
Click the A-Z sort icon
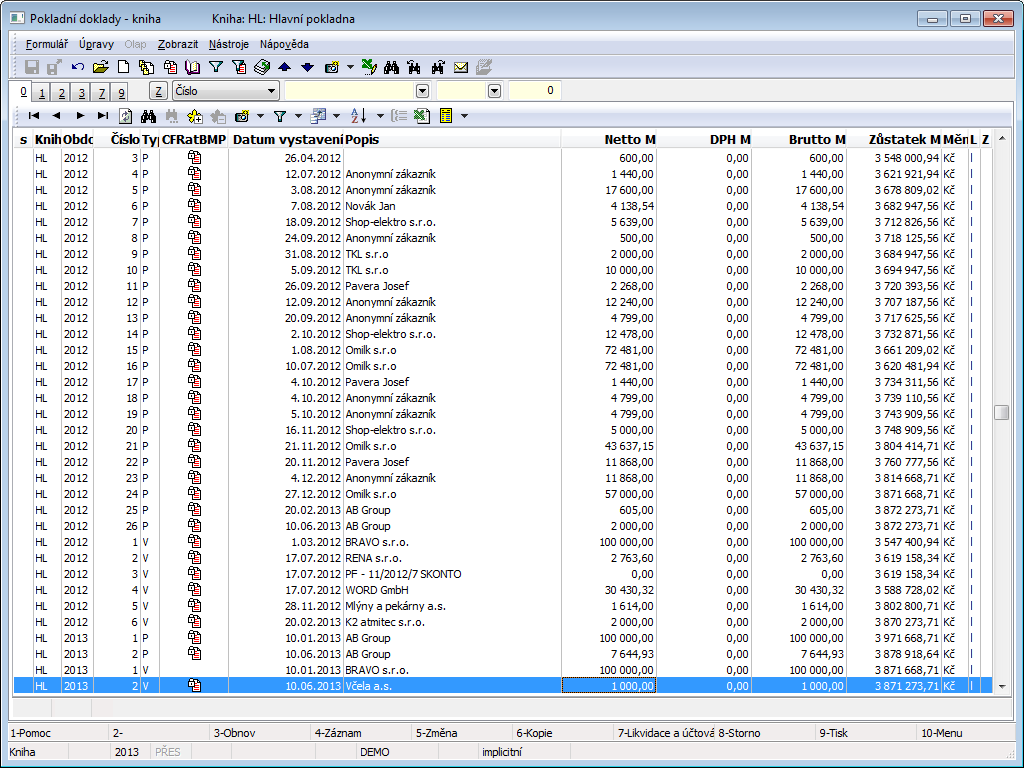pyautogui.click(x=359, y=116)
